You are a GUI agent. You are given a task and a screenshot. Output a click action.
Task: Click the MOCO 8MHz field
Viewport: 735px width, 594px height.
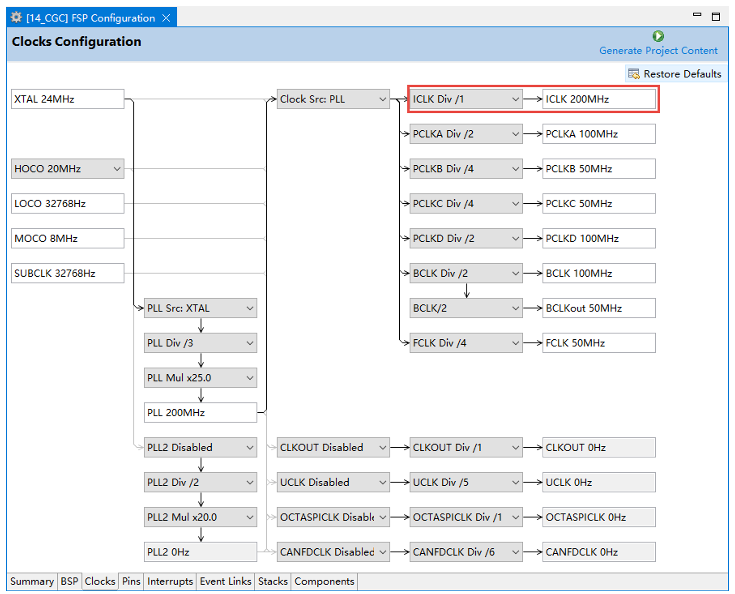tap(68, 239)
